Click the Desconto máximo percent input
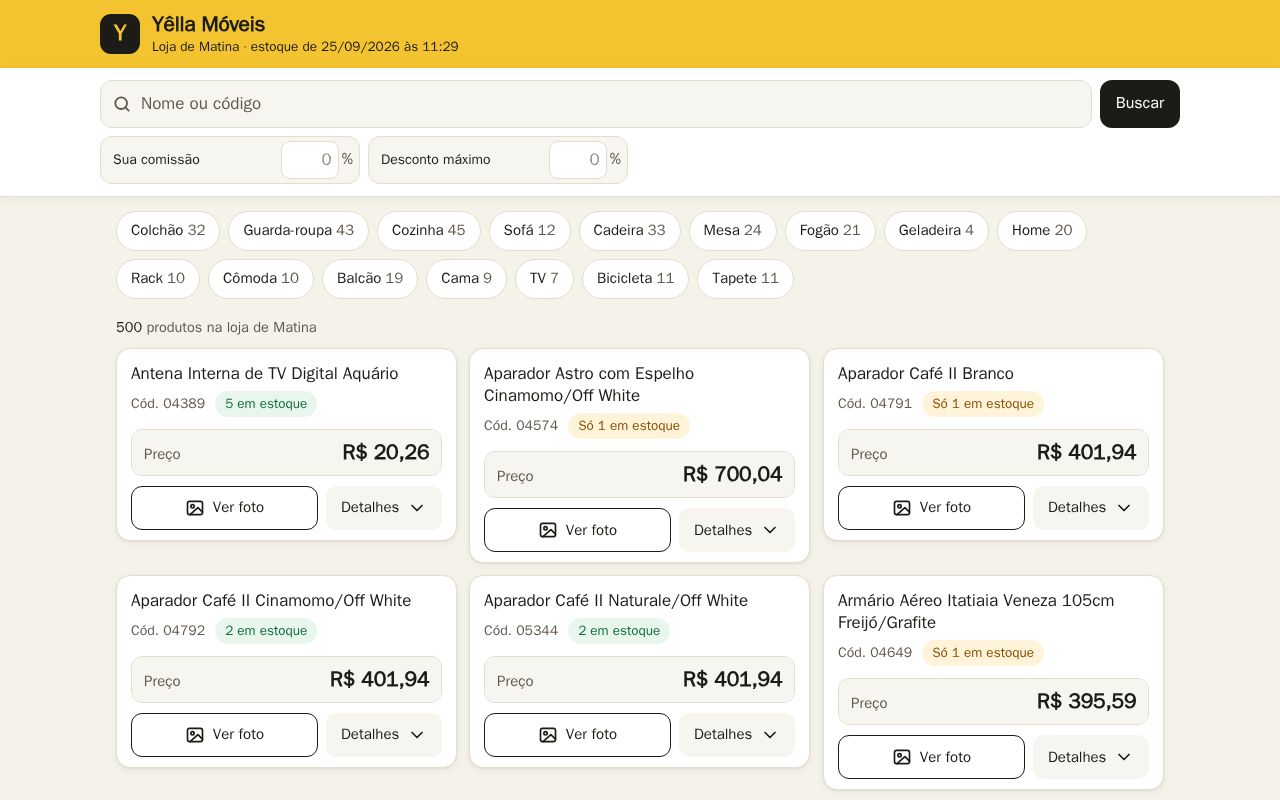The height and width of the screenshot is (800, 1280). pos(578,160)
